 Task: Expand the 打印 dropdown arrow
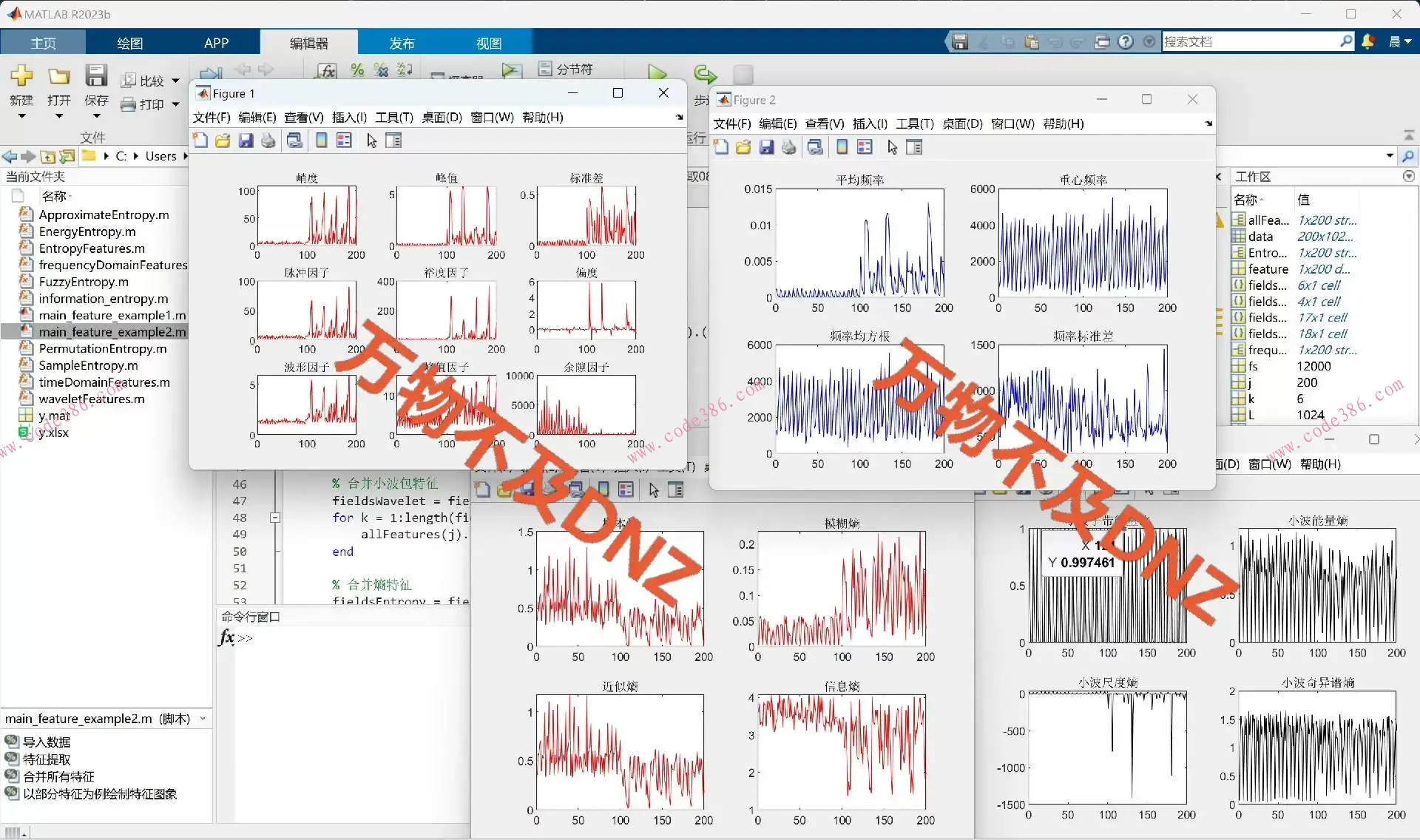coord(175,104)
